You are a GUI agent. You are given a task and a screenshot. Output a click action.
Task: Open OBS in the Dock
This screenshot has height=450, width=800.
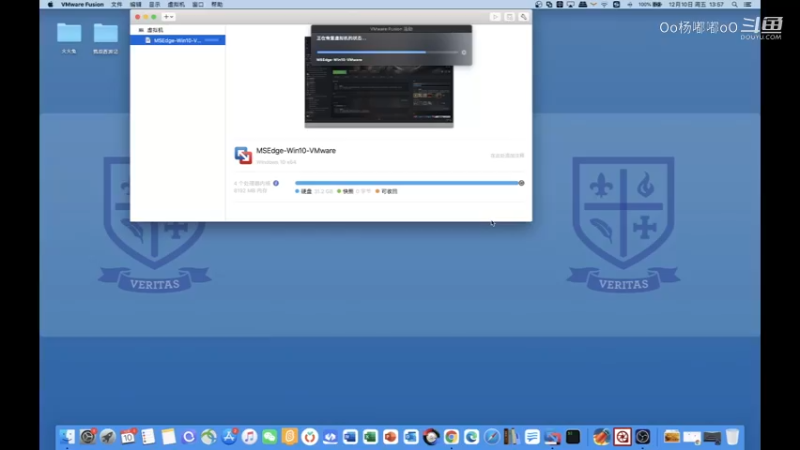642,437
